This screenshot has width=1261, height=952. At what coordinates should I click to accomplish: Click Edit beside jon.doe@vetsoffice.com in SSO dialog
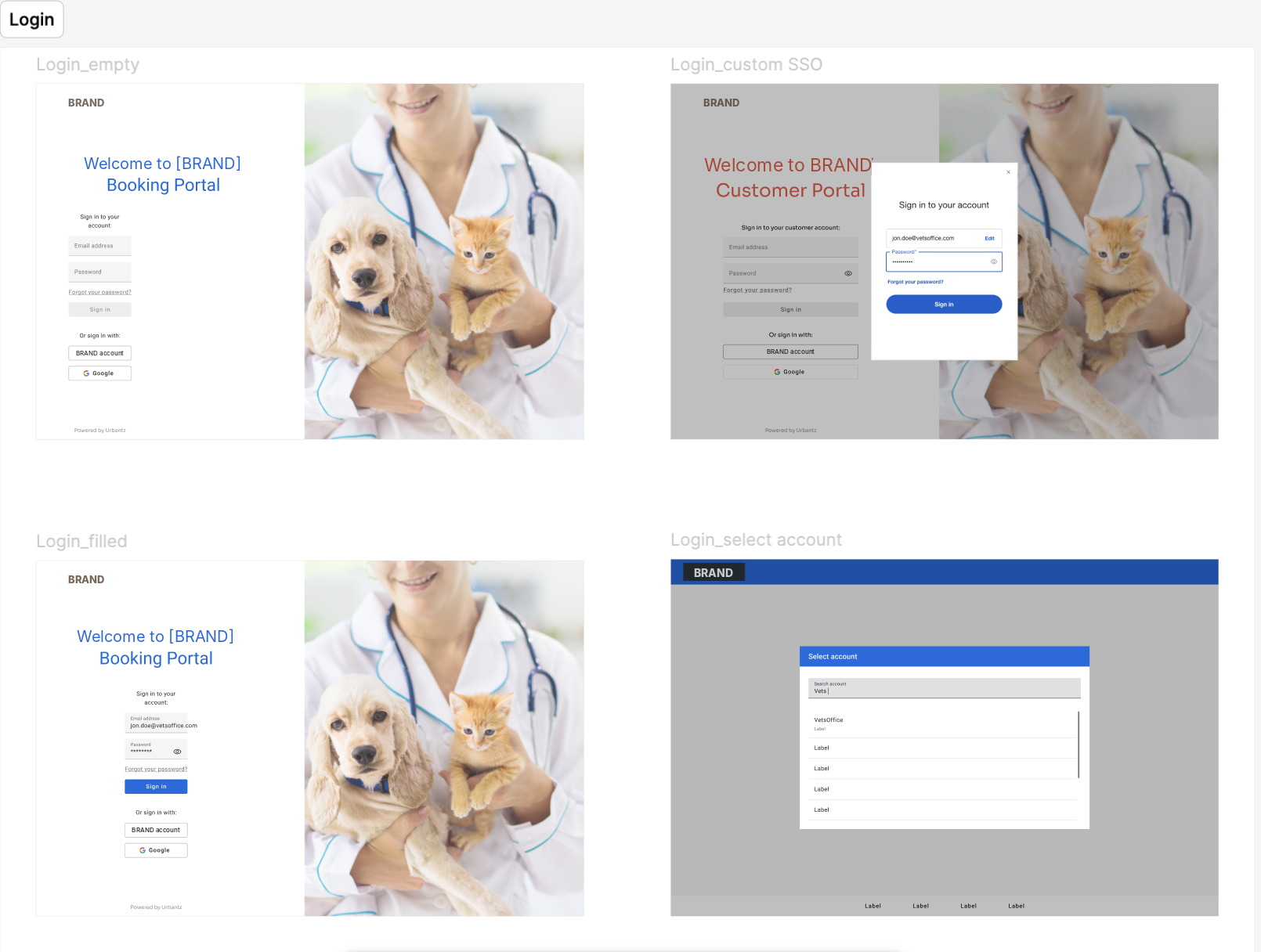click(x=989, y=239)
